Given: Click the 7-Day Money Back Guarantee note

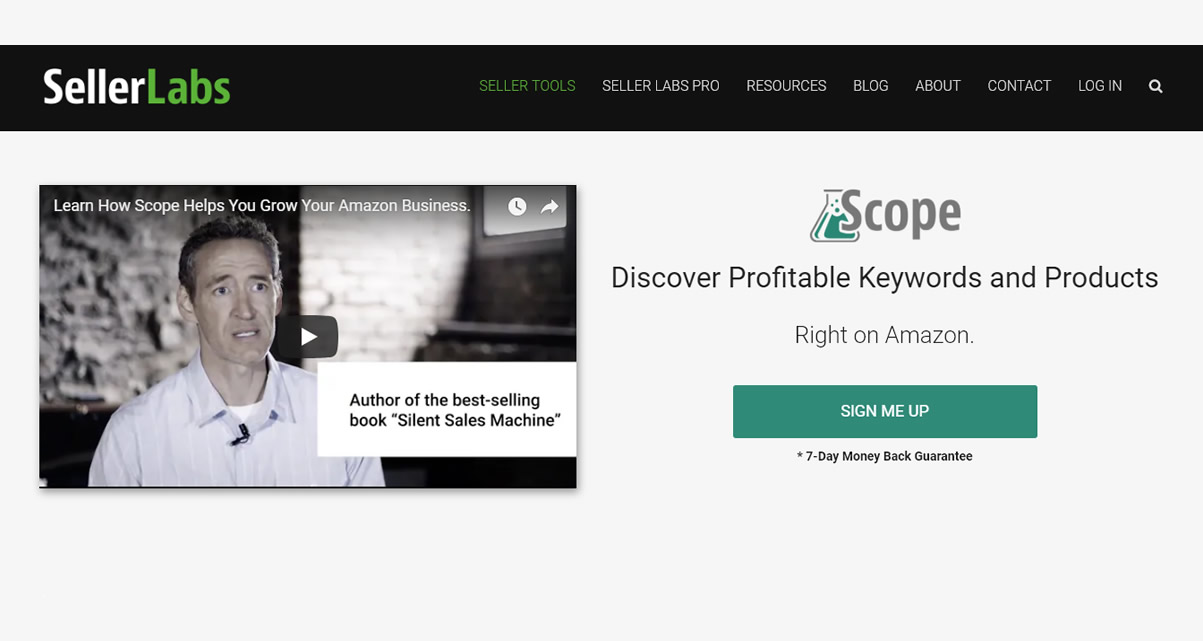Looking at the screenshot, I should [x=885, y=456].
